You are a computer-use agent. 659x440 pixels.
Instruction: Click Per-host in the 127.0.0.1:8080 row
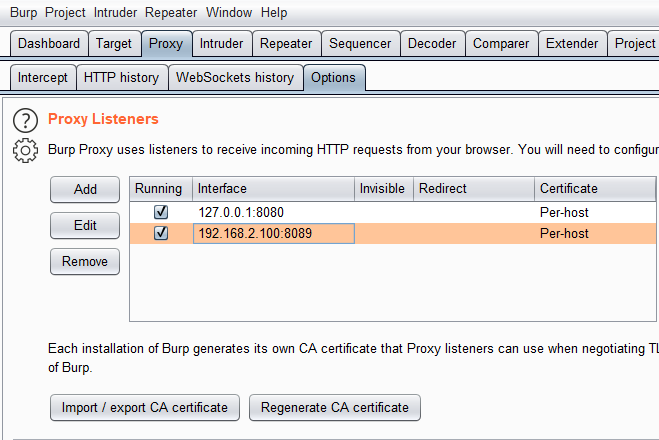(x=564, y=212)
